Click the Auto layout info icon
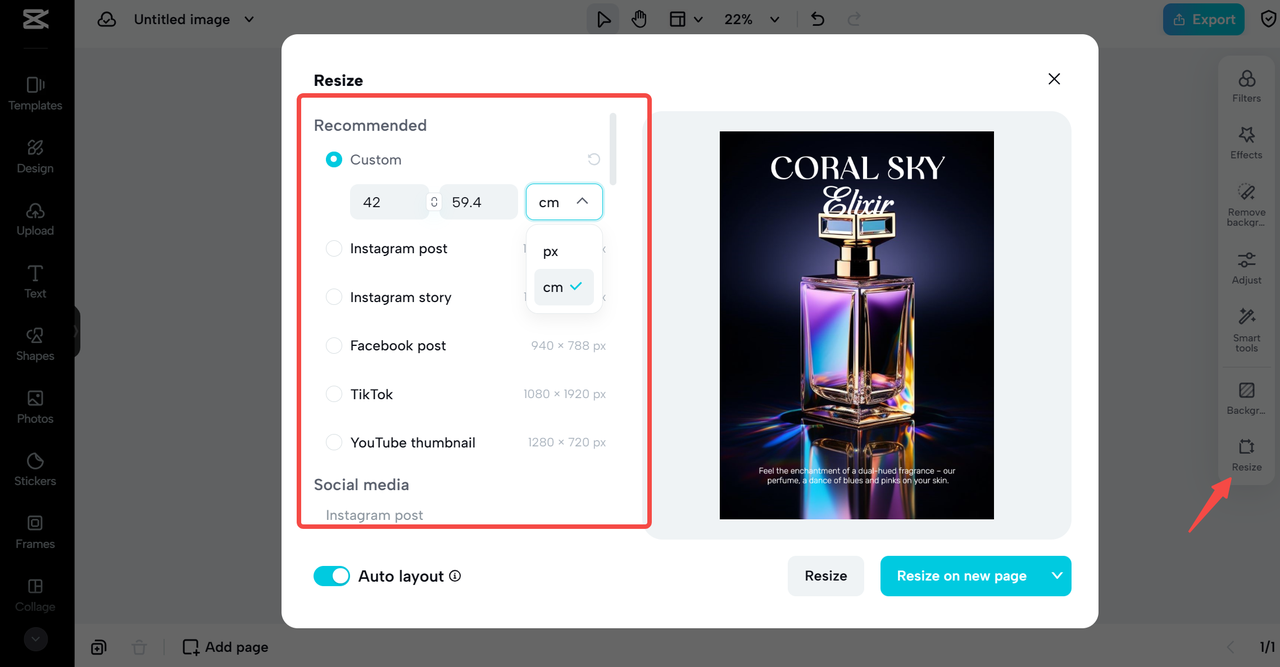The width and height of the screenshot is (1280, 667). pyautogui.click(x=455, y=576)
